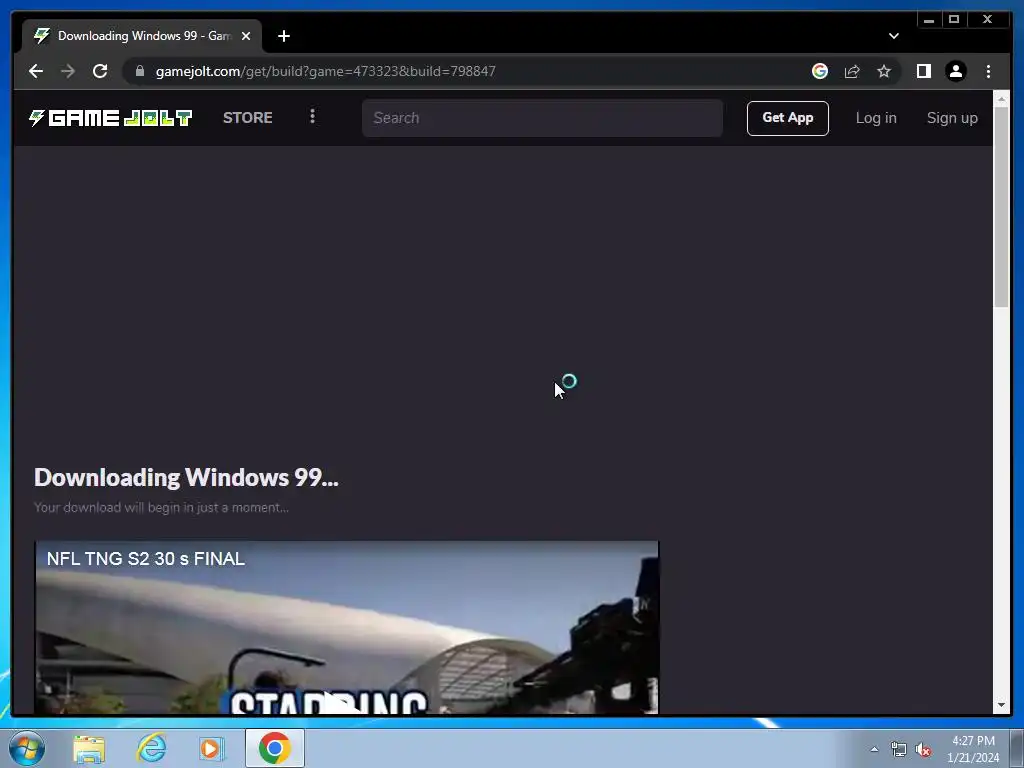Open the STORE page
The image size is (1024, 768).
(x=248, y=118)
